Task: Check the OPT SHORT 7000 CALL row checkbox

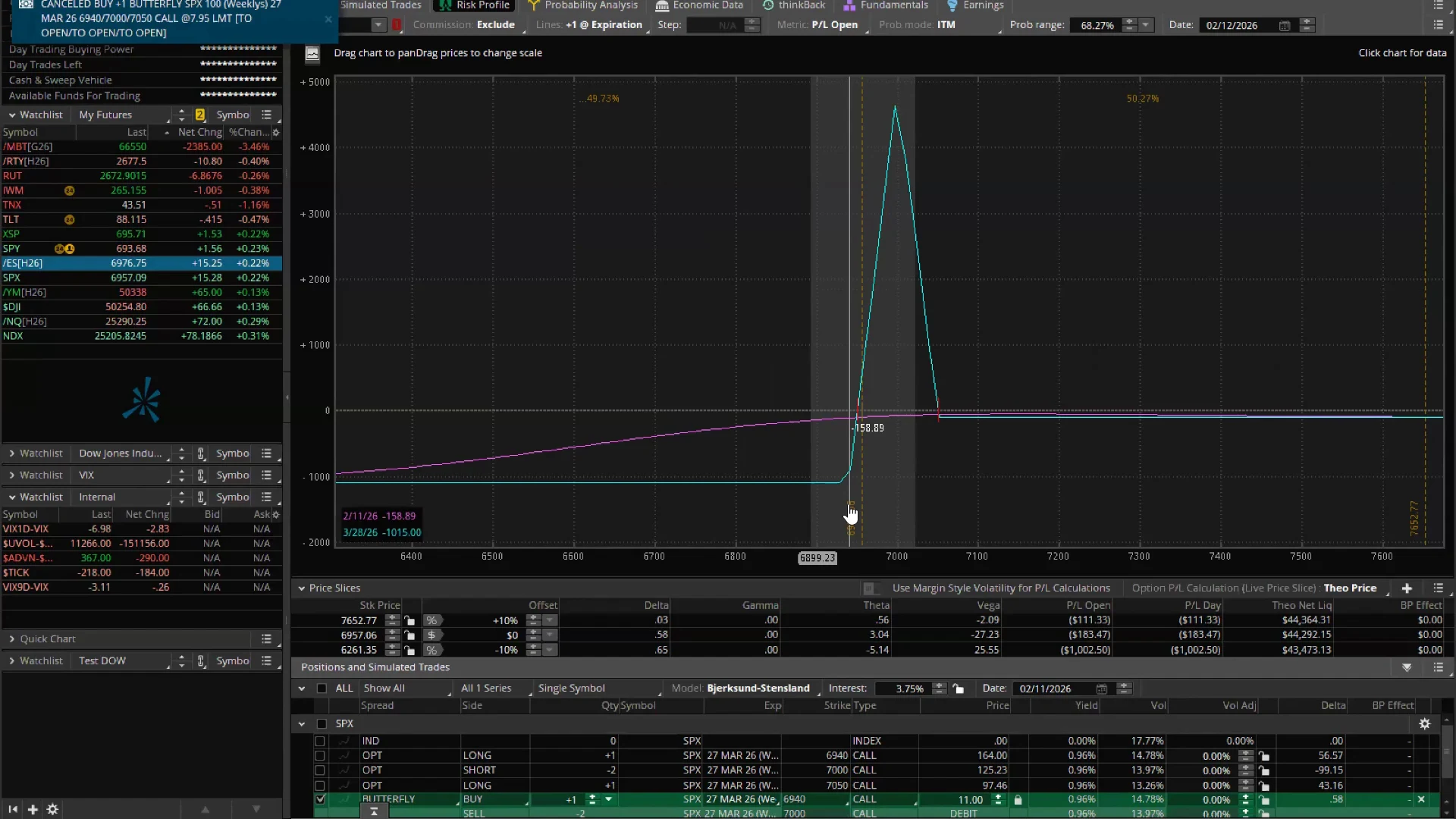Action: 320,770
